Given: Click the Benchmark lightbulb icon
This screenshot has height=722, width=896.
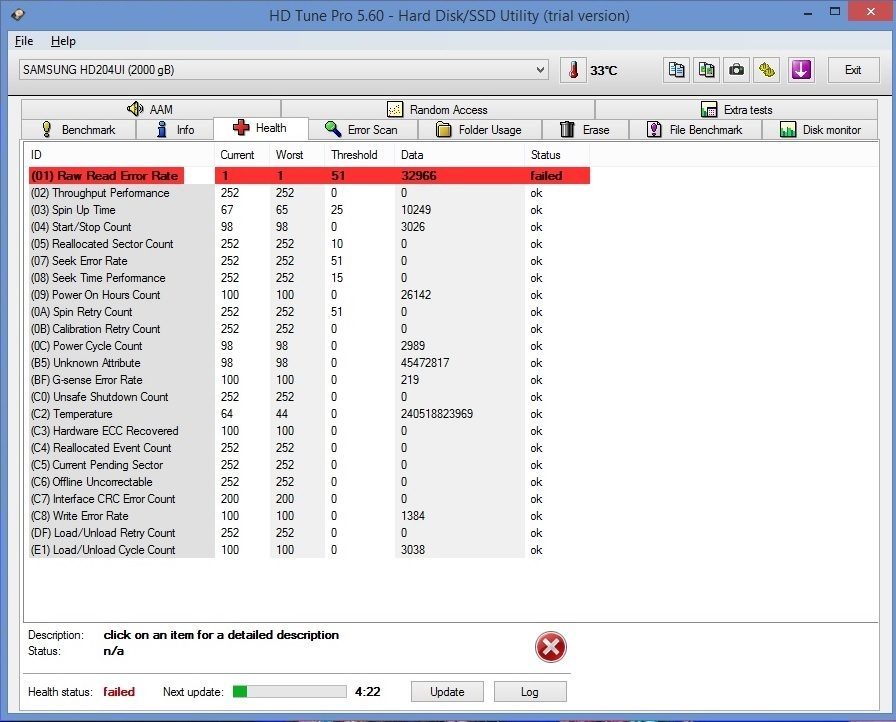Looking at the screenshot, I should [x=47, y=130].
